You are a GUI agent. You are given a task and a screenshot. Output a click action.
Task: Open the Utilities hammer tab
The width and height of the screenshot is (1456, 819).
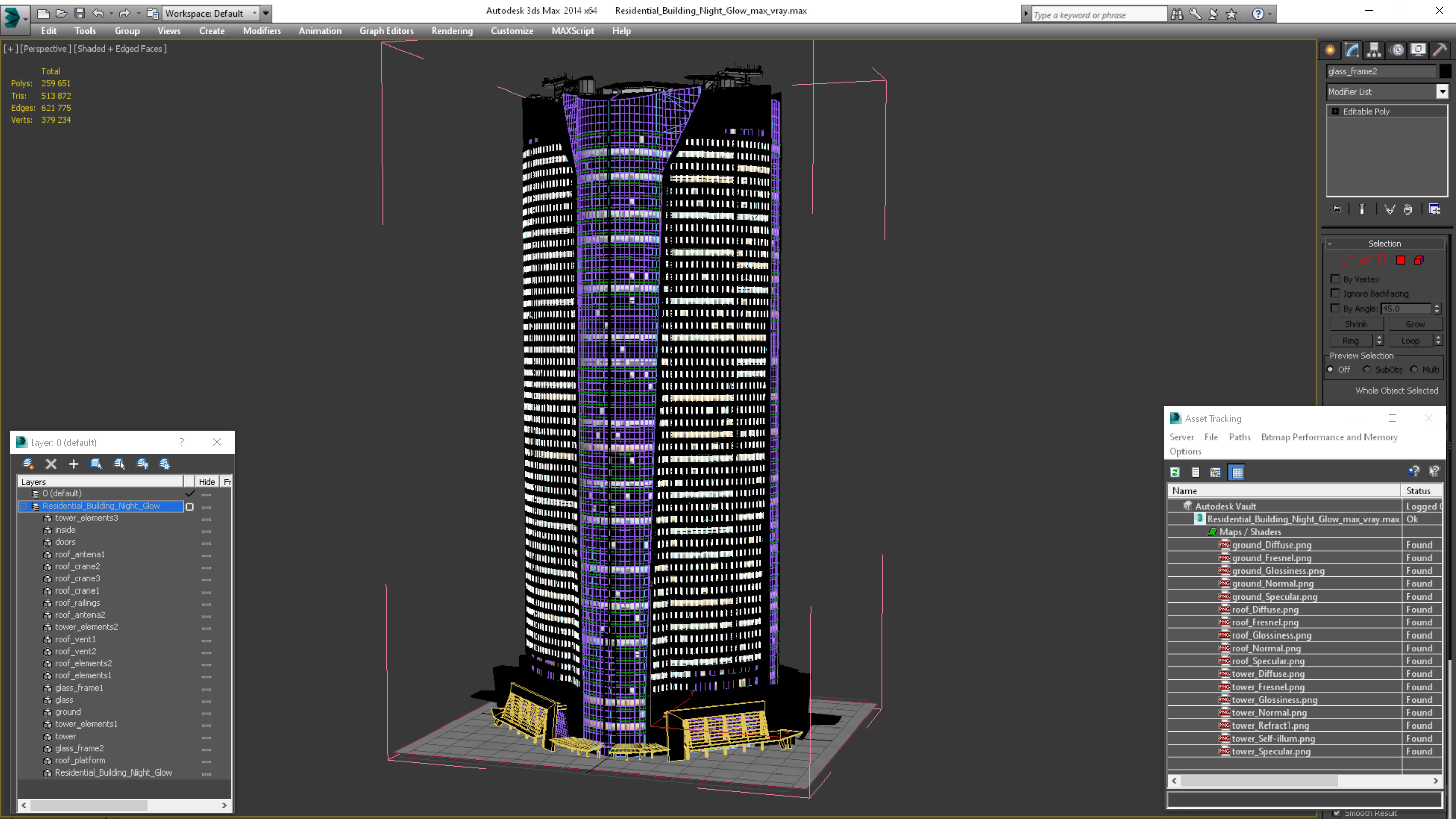pos(1440,51)
